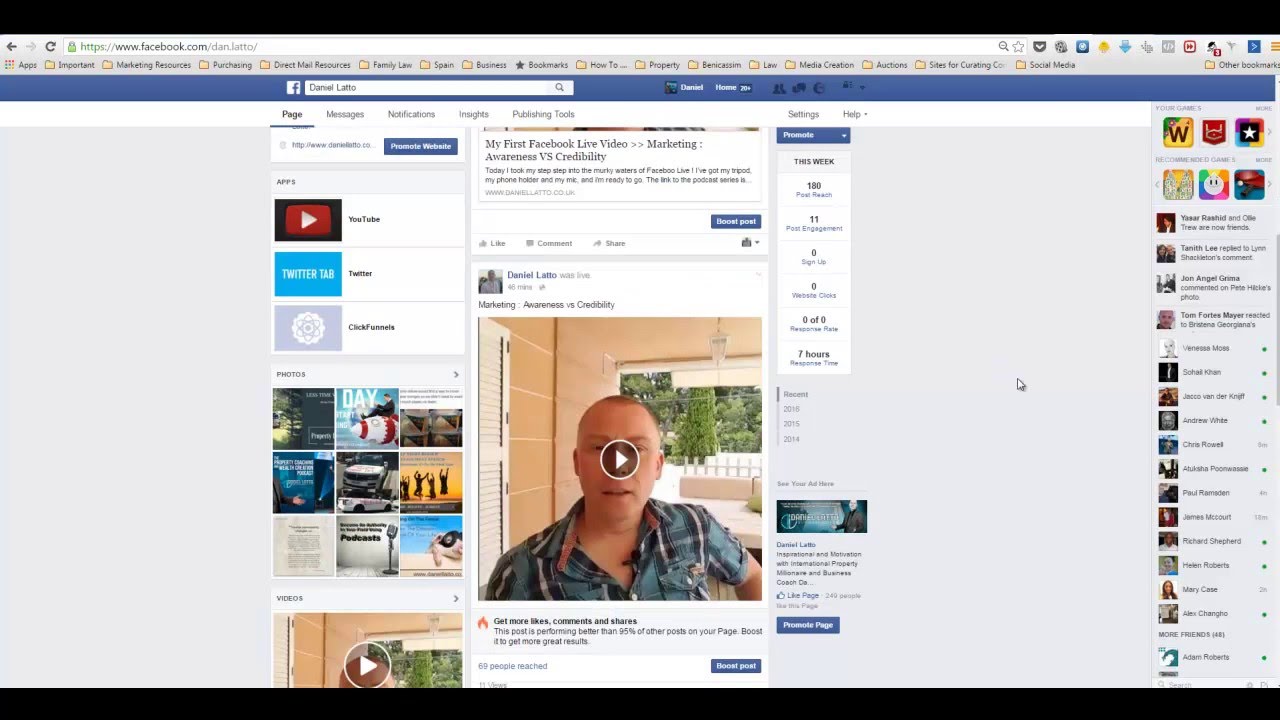Click the blue download arrow extension icon

tap(1125, 47)
